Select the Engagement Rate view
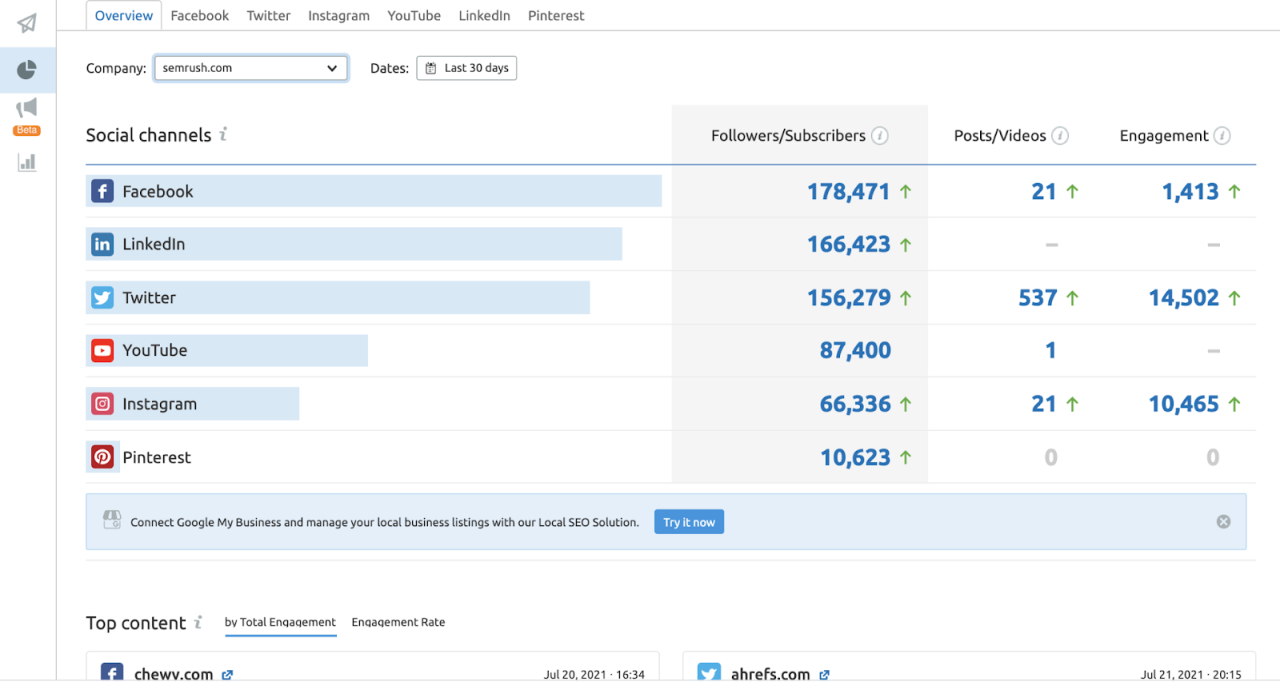 pyautogui.click(x=398, y=622)
